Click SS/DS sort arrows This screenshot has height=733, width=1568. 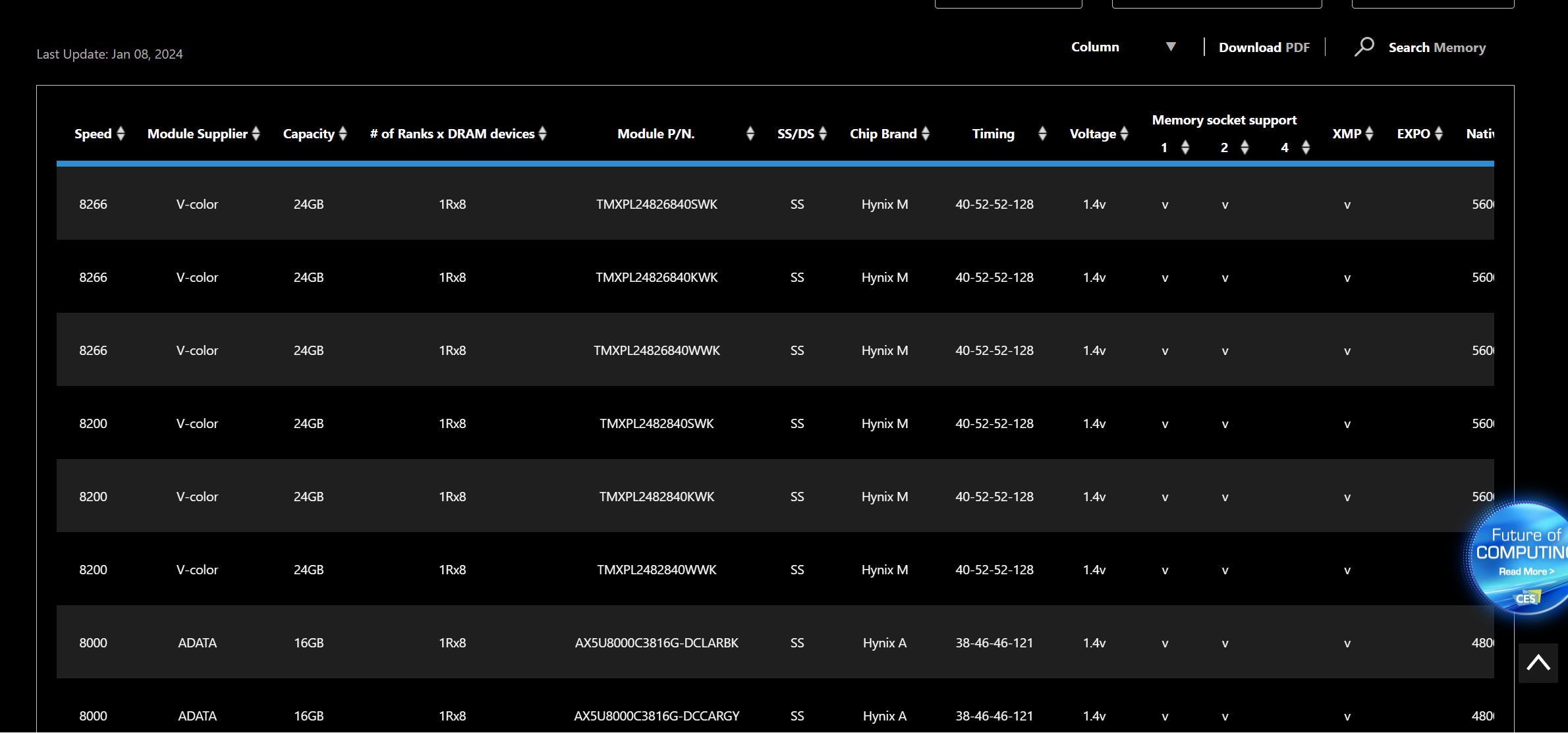pyautogui.click(x=823, y=134)
